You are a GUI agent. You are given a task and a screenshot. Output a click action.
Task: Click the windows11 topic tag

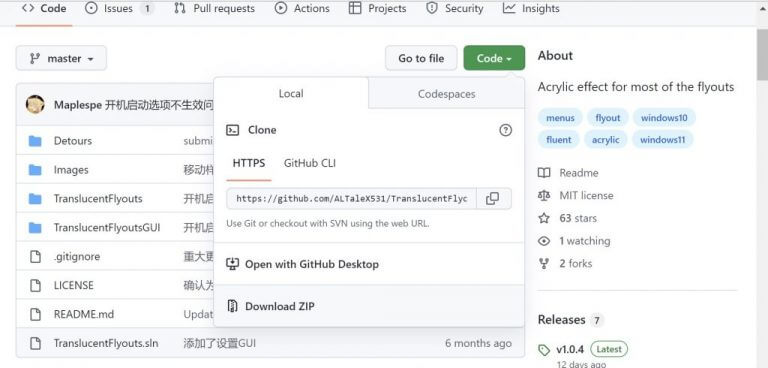coord(663,140)
